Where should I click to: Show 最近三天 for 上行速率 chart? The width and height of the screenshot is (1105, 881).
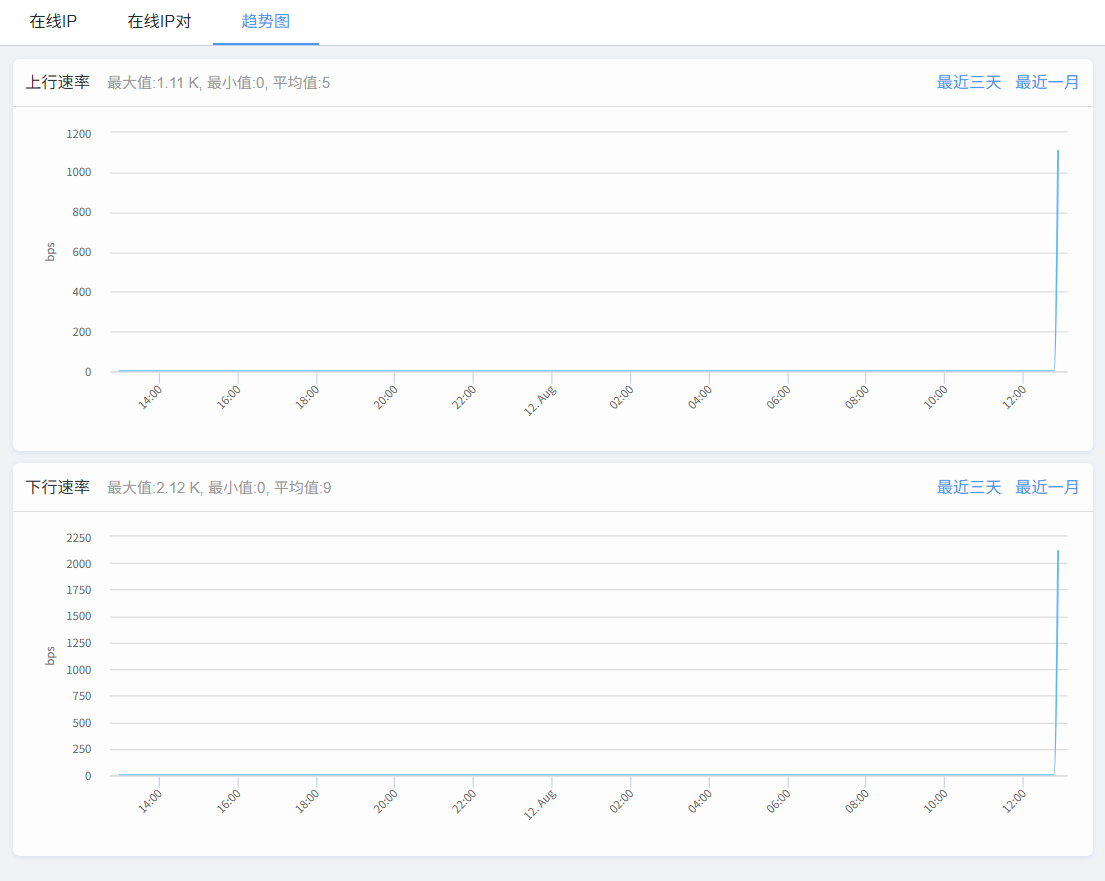tap(968, 82)
